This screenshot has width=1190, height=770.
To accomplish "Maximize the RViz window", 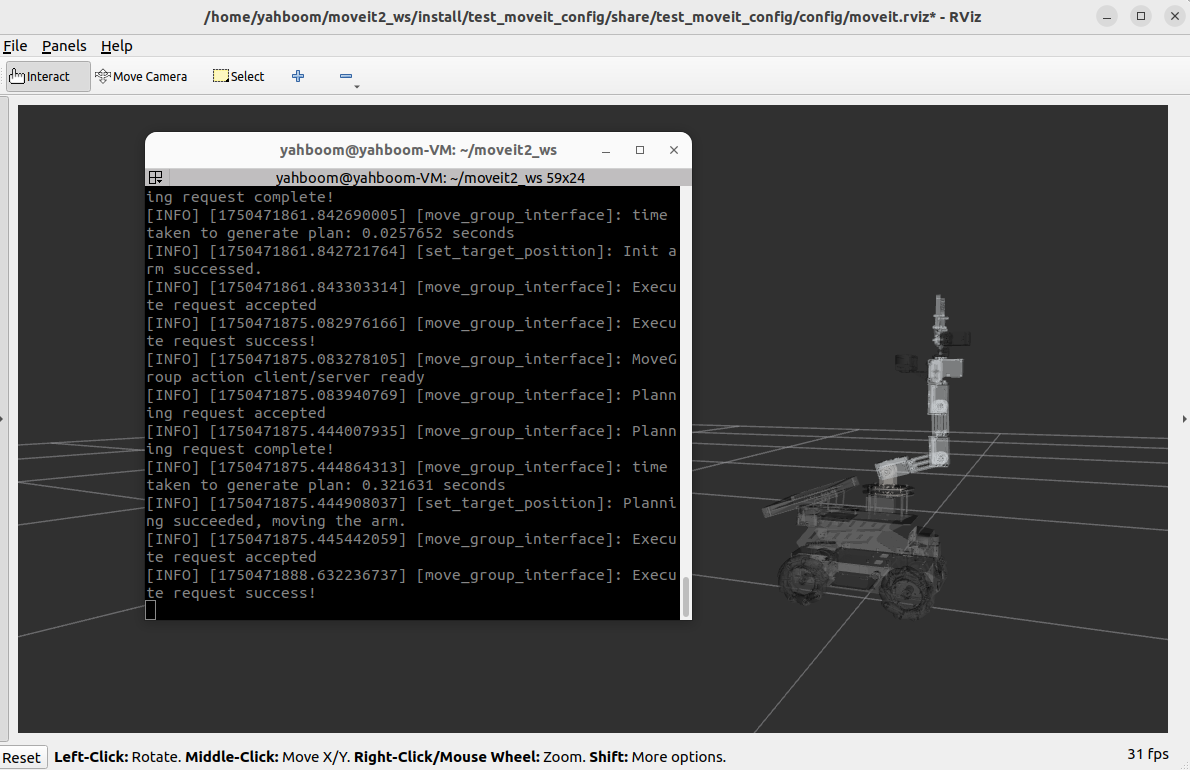I will [x=1141, y=16].
